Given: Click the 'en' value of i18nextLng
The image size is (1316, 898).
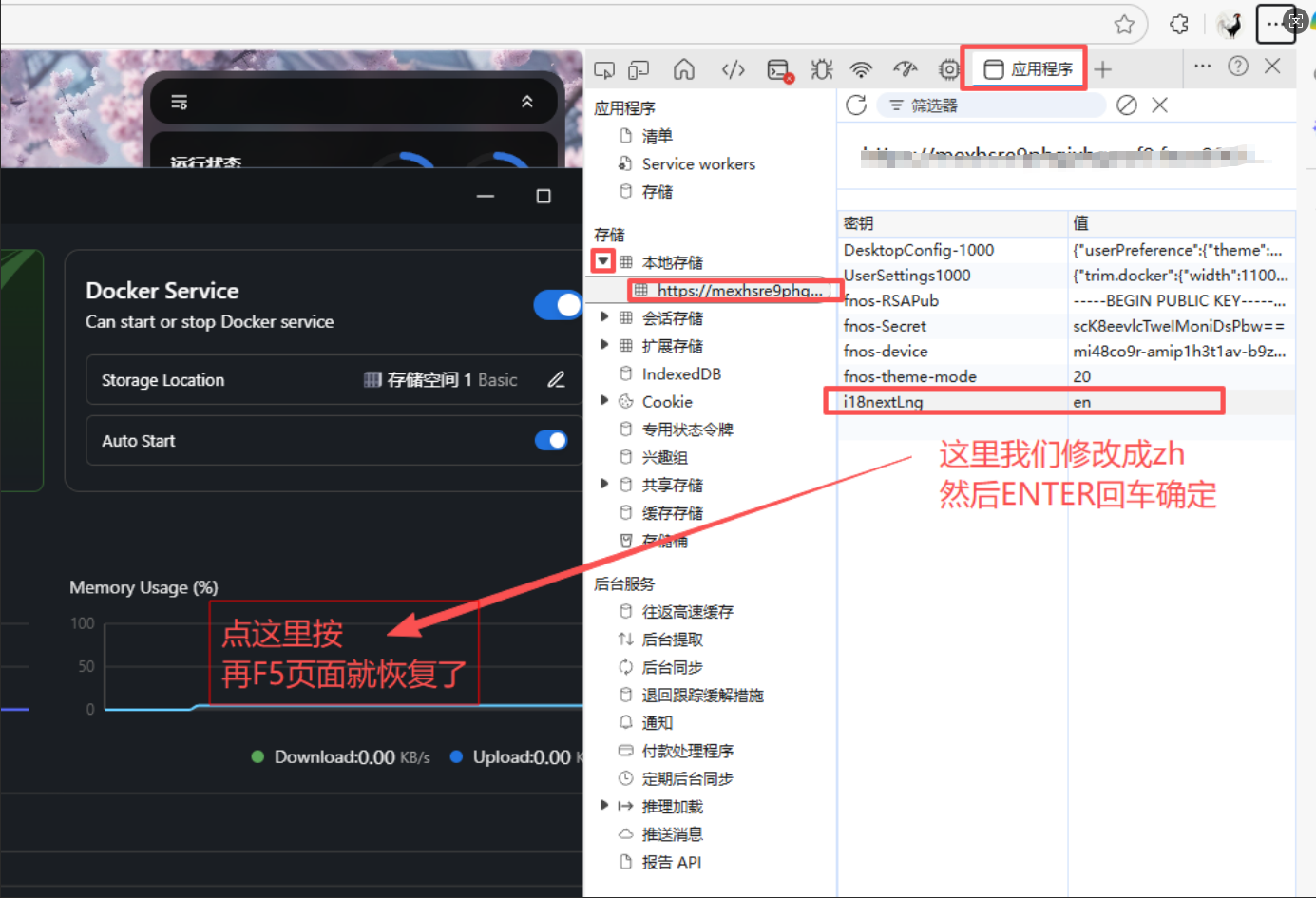Looking at the screenshot, I should [x=1082, y=402].
